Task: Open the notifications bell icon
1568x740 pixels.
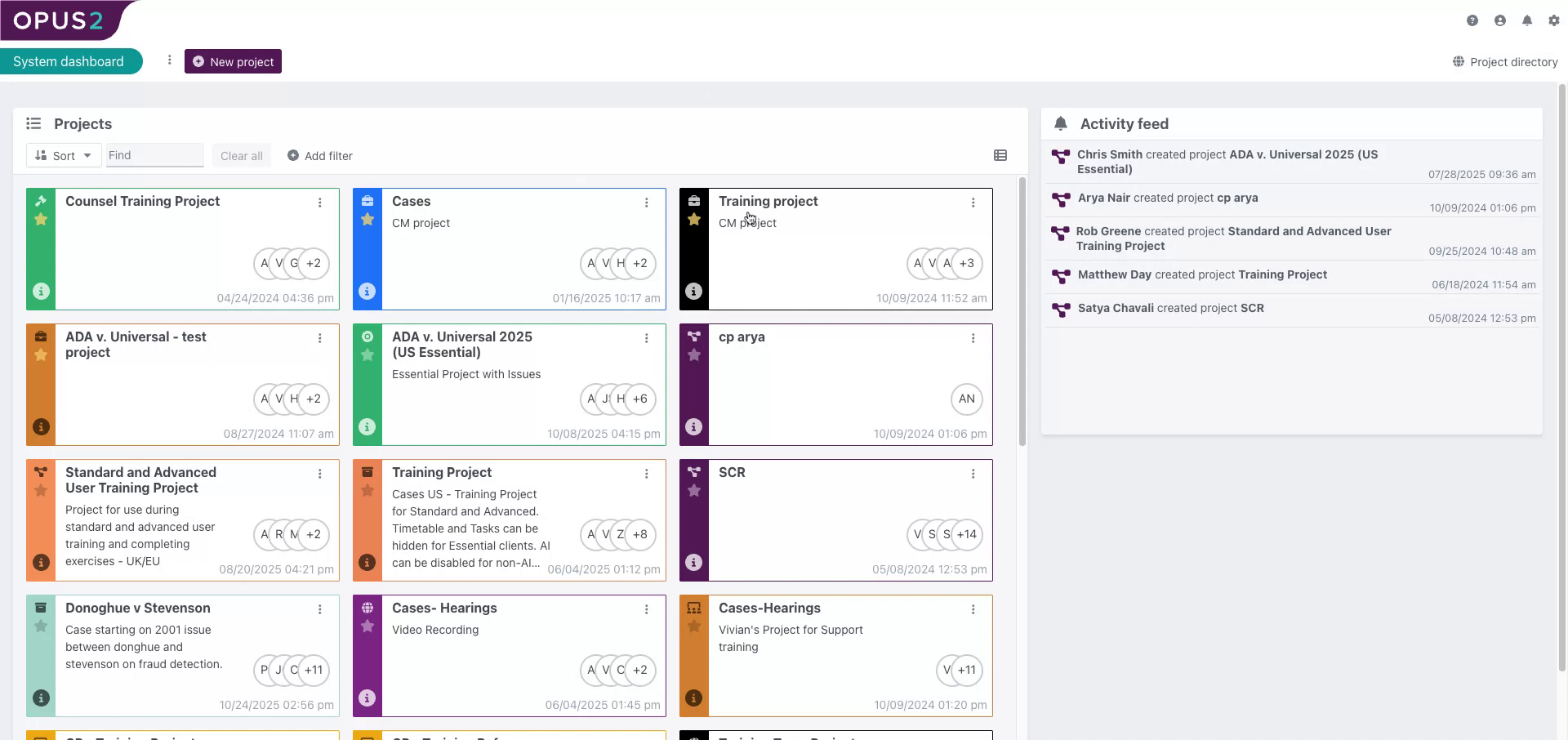Action: [1528, 20]
